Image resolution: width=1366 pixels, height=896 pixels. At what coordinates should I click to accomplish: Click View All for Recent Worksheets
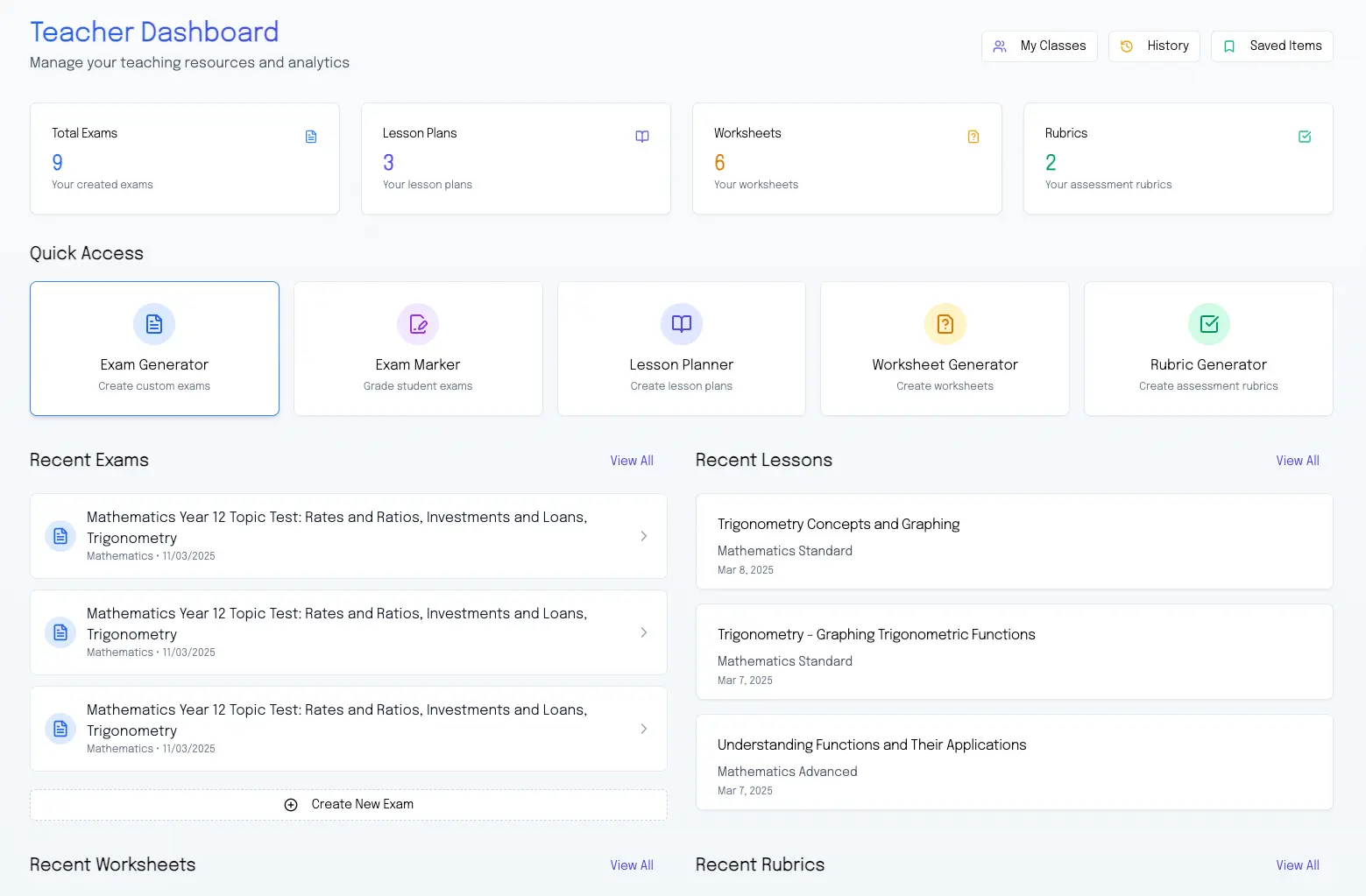(632, 865)
